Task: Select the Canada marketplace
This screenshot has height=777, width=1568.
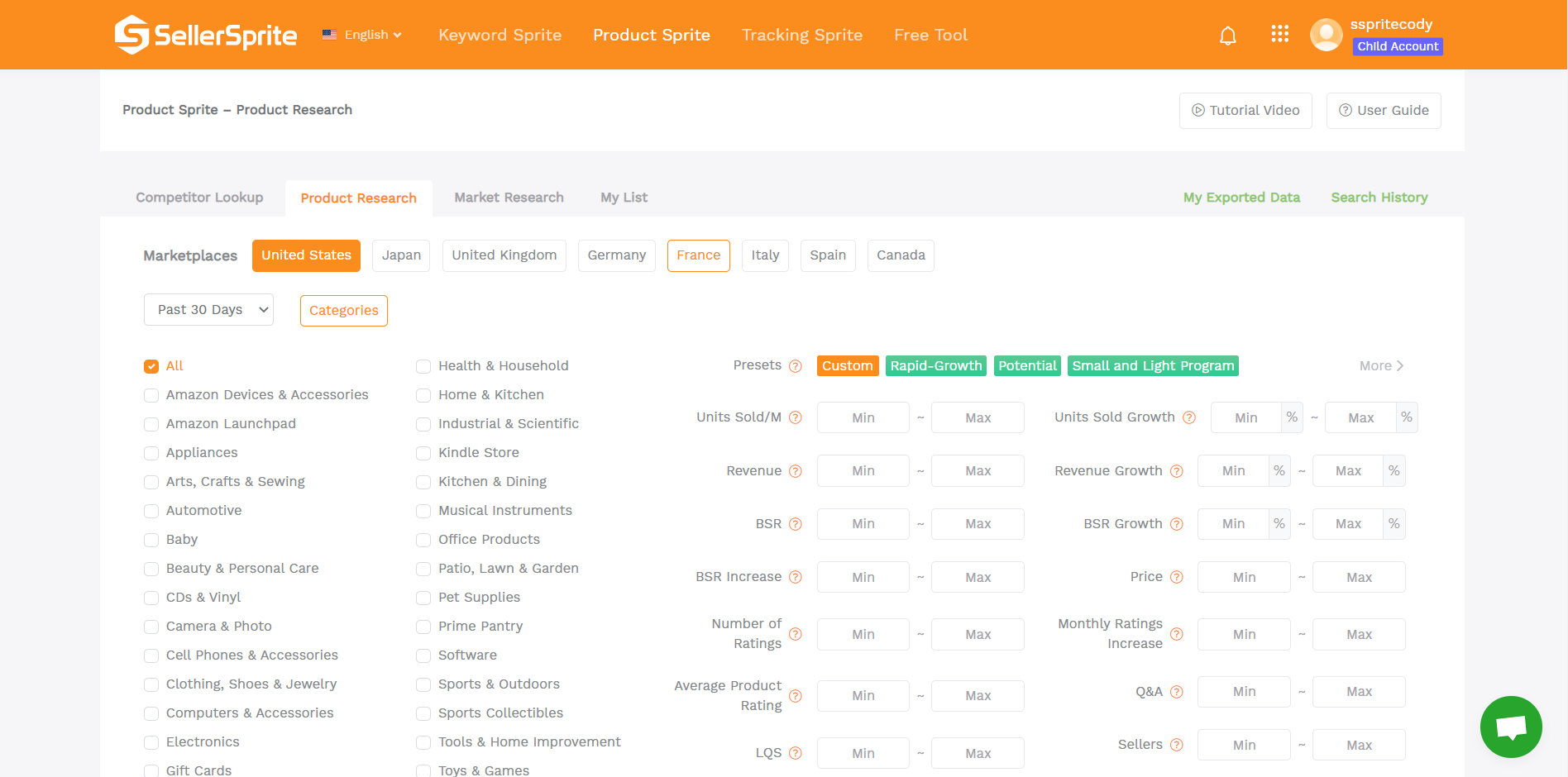Action: (x=901, y=255)
